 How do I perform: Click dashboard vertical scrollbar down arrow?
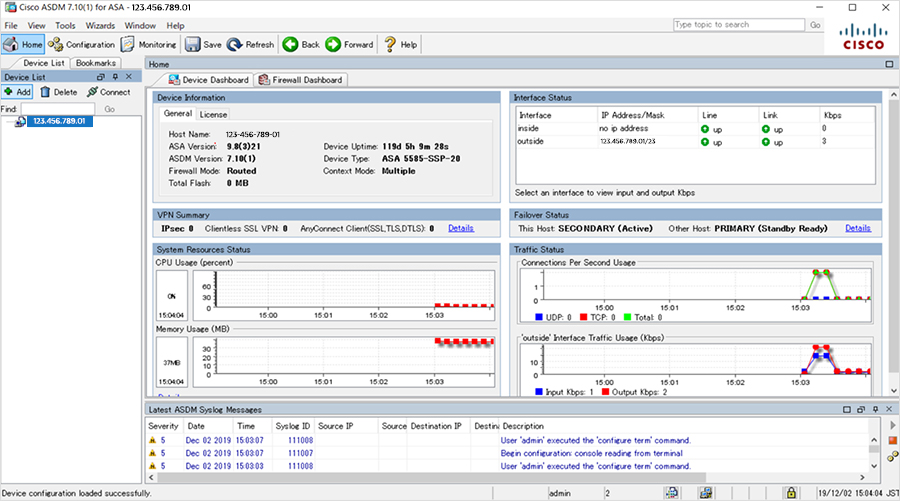pos(893,391)
